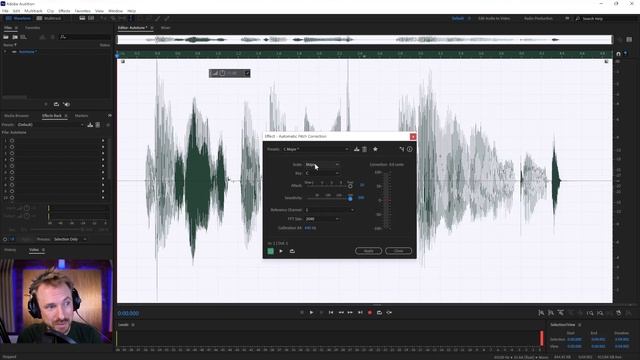Screen dimensions: 640x360
Task: Click the Sensitivity slider handle
Action: pyautogui.click(x=350, y=198)
